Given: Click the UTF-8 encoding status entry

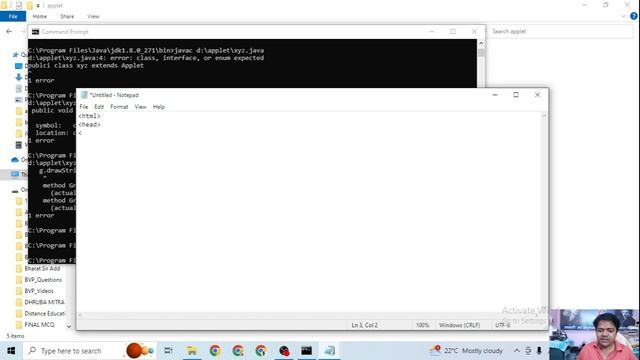Looking at the screenshot, I should (503, 325).
